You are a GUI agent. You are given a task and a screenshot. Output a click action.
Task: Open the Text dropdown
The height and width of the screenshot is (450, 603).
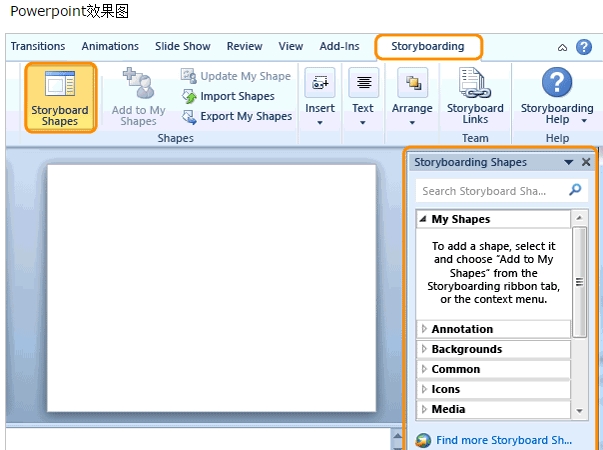363,96
